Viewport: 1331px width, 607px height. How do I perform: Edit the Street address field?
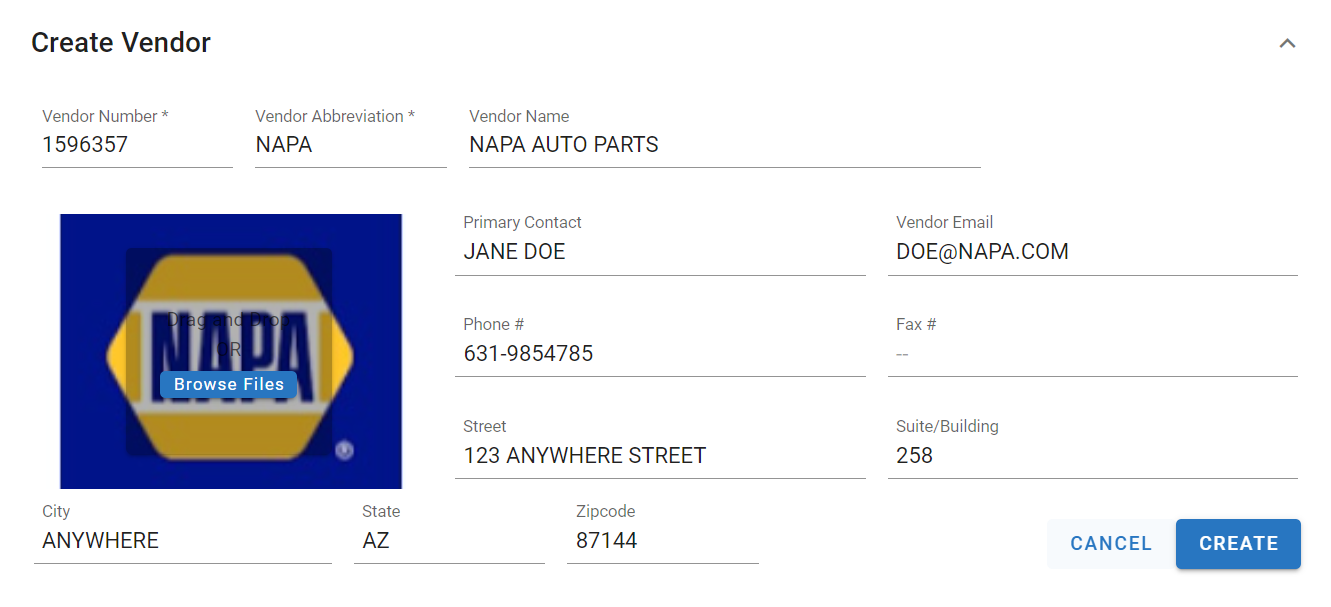(660, 456)
